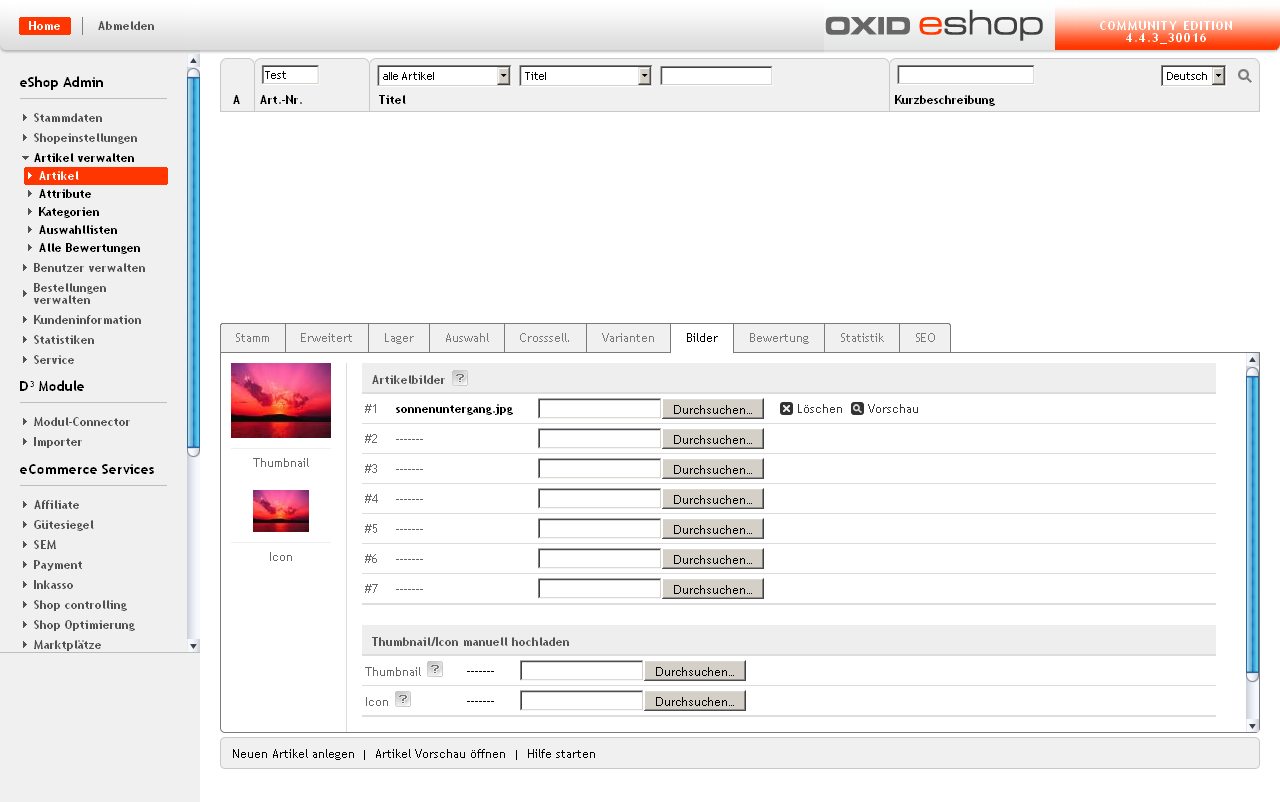
Task: Click the help icon next to Thumbnail
Action: pos(434,670)
